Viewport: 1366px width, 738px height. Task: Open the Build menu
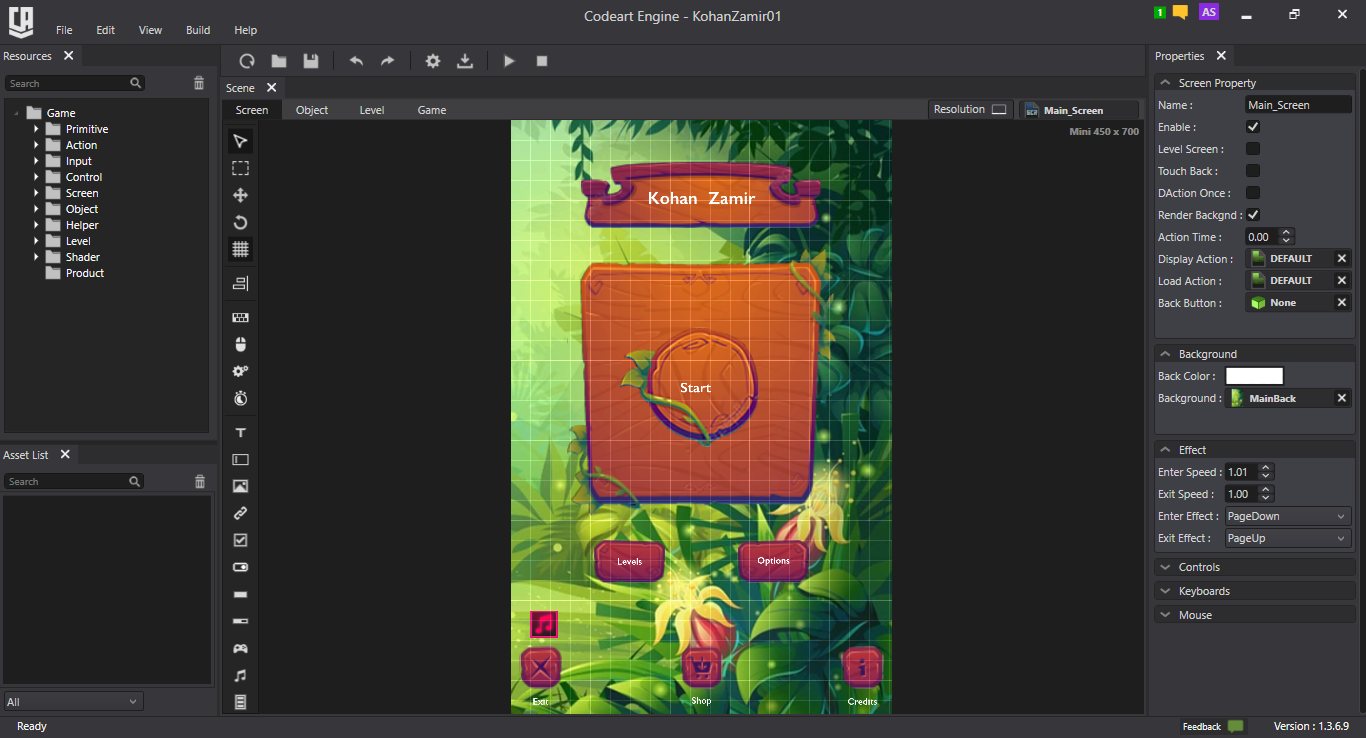(x=198, y=30)
